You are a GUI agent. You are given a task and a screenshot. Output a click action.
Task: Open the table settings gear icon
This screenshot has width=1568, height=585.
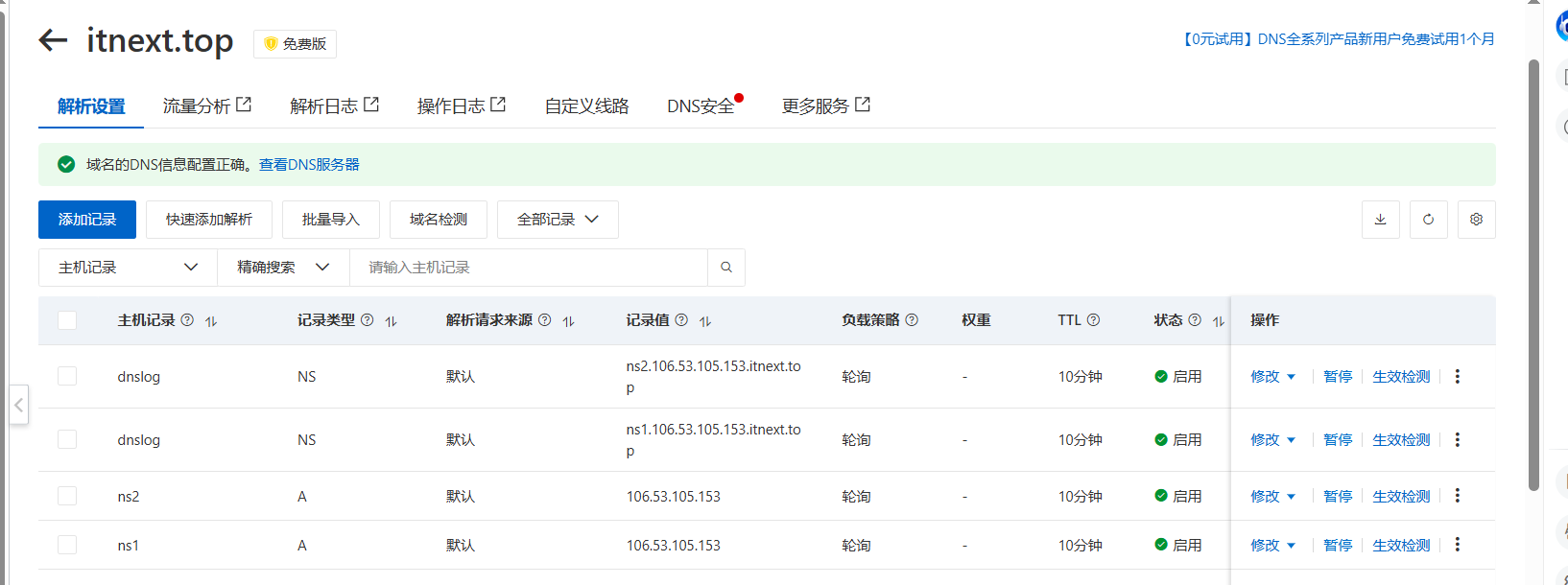click(x=1476, y=220)
